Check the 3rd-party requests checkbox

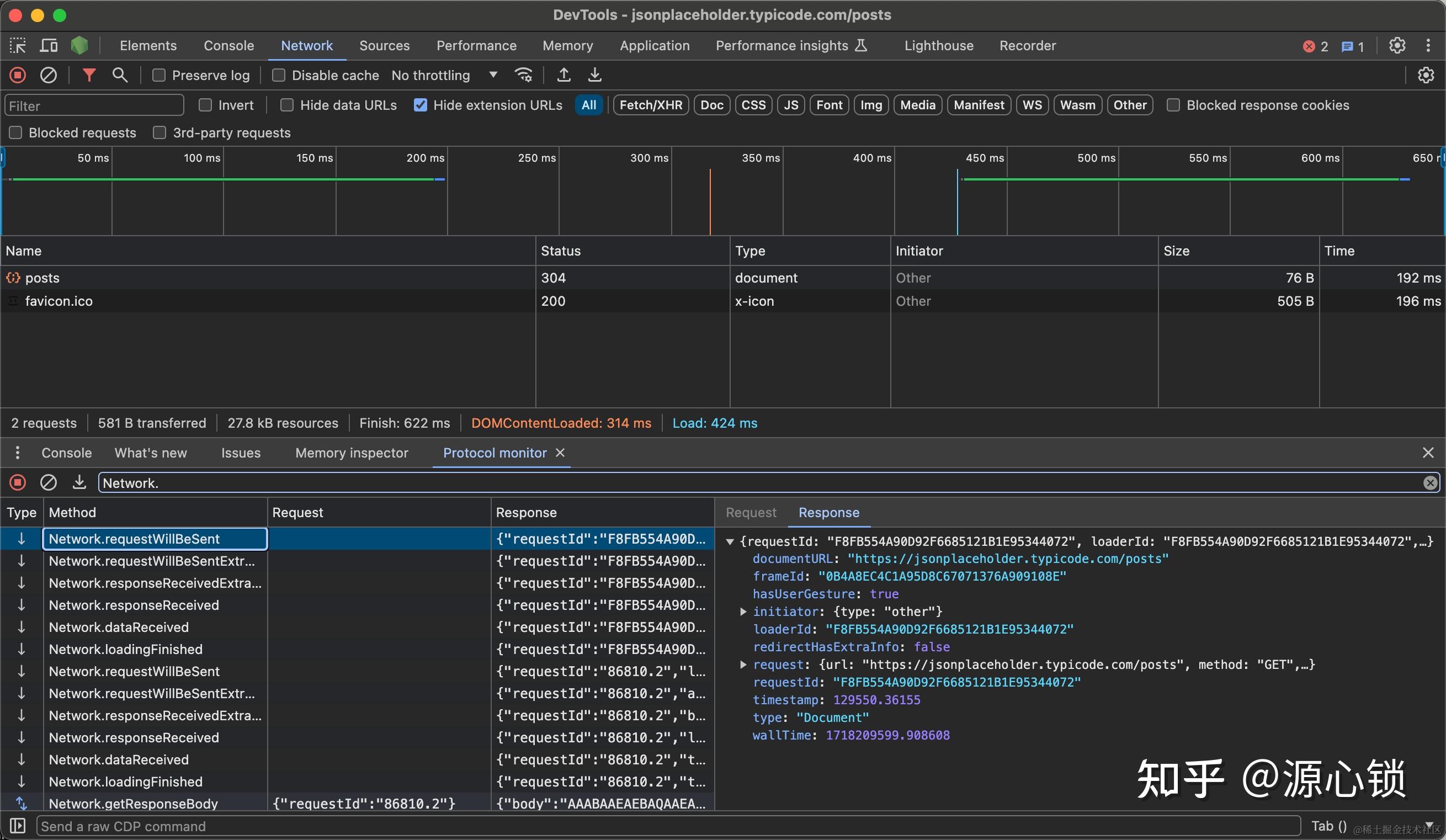(x=159, y=132)
